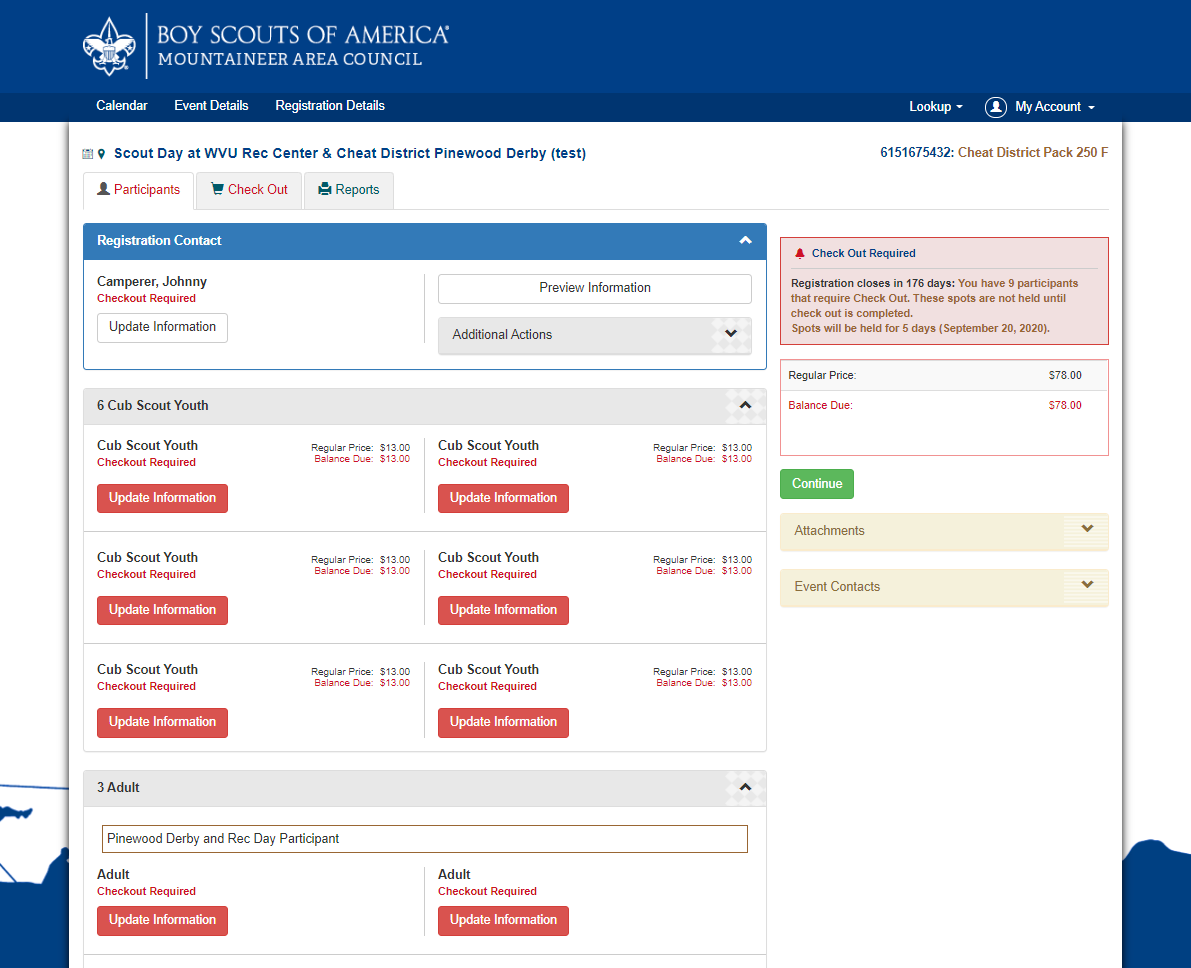Click registration number 6151675432
The height and width of the screenshot is (968, 1191).
(x=915, y=153)
